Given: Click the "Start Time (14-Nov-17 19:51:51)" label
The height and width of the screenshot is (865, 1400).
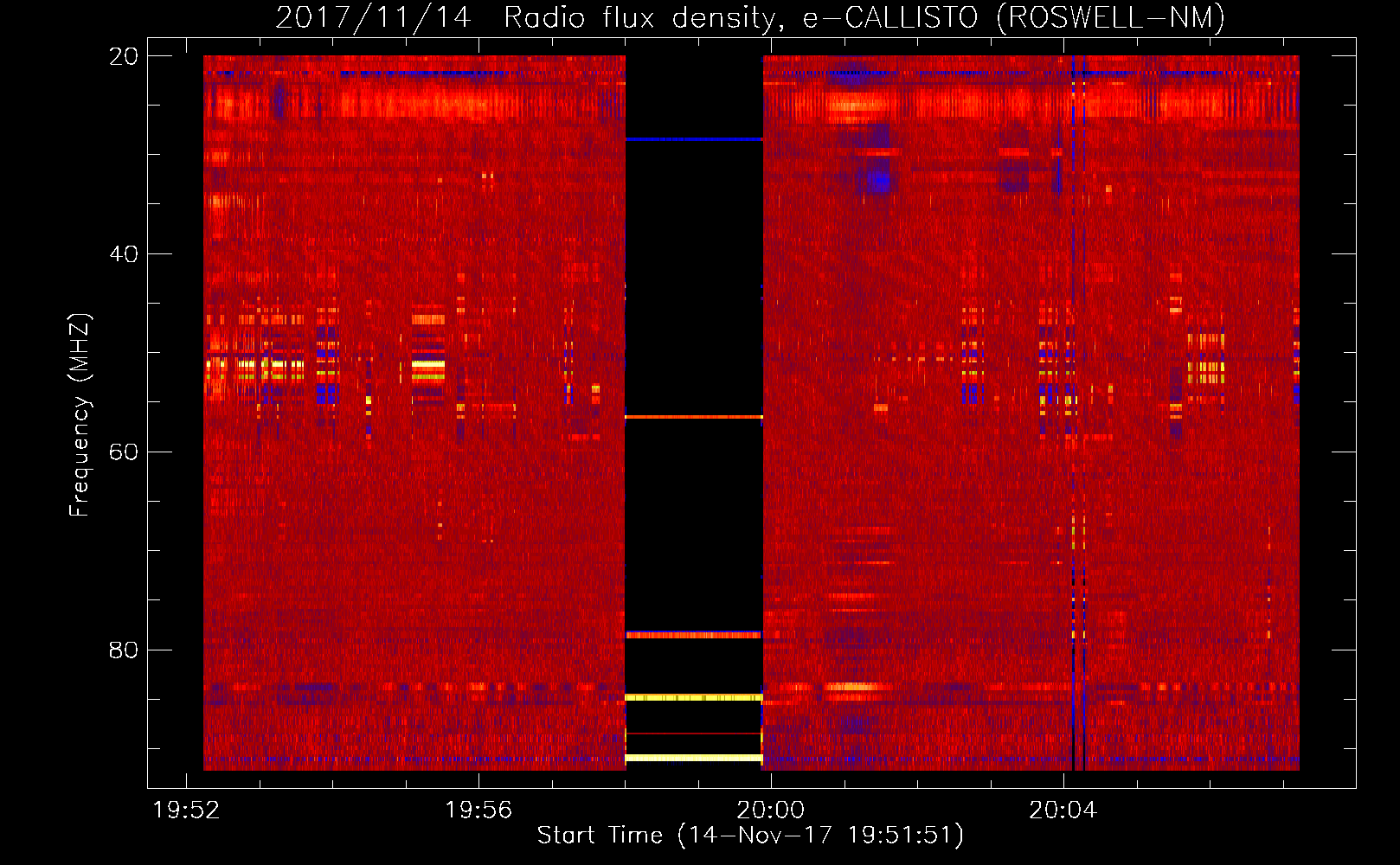Looking at the screenshot, I should 750,836.
